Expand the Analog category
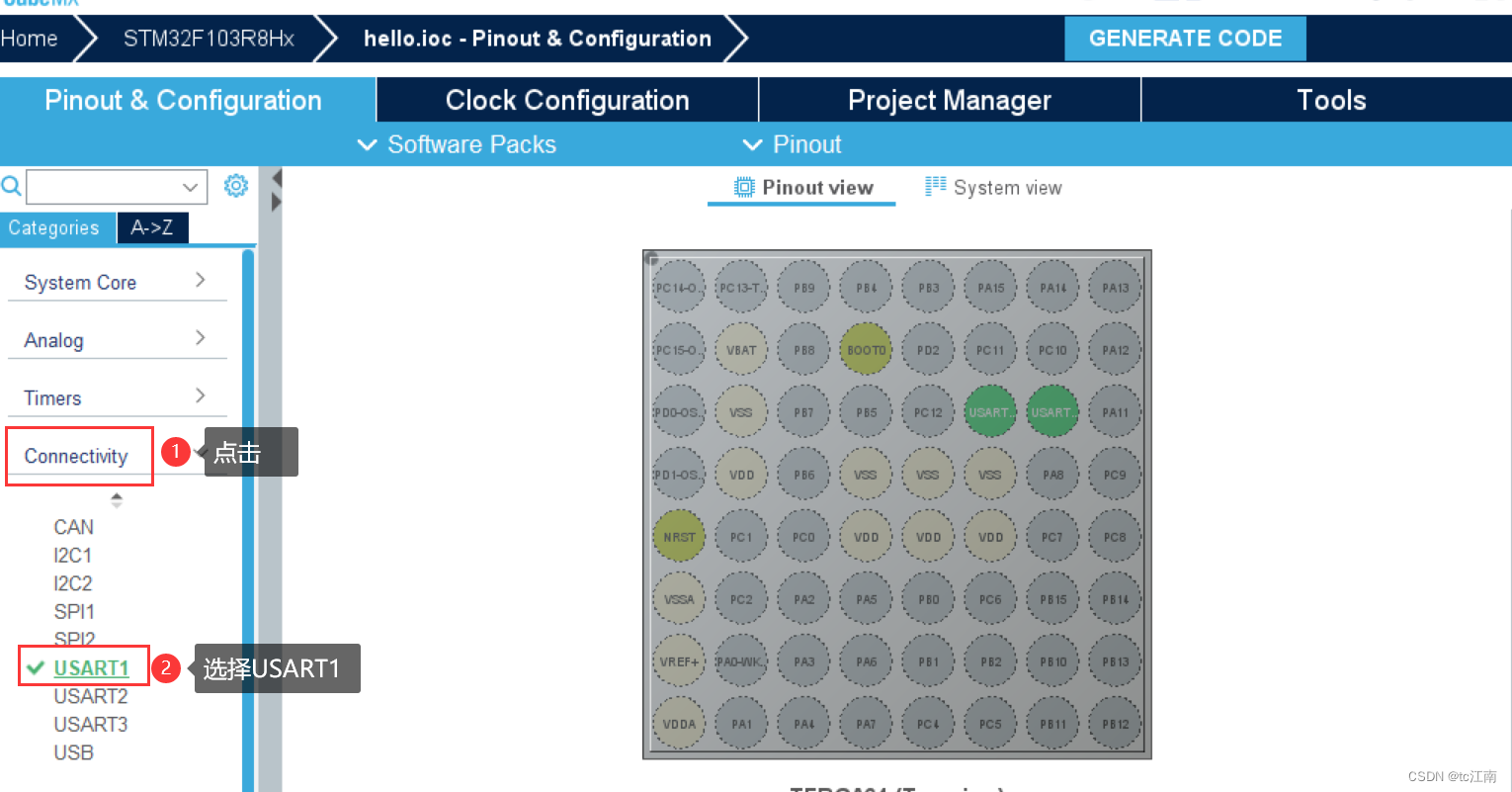Viewport: 1512px width, 792px height. (x=117, y=340)
